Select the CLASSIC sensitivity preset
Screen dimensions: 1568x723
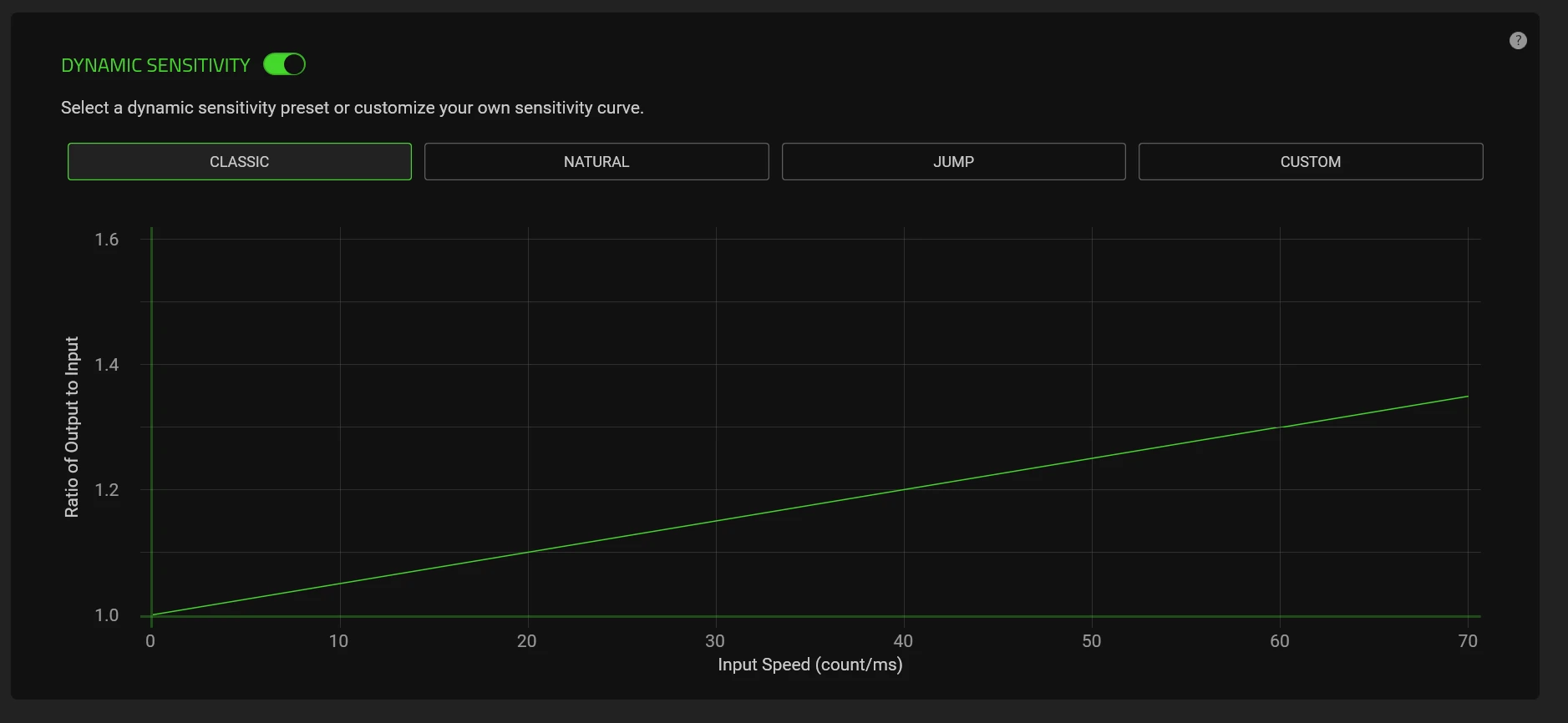[x=240, y=161]
